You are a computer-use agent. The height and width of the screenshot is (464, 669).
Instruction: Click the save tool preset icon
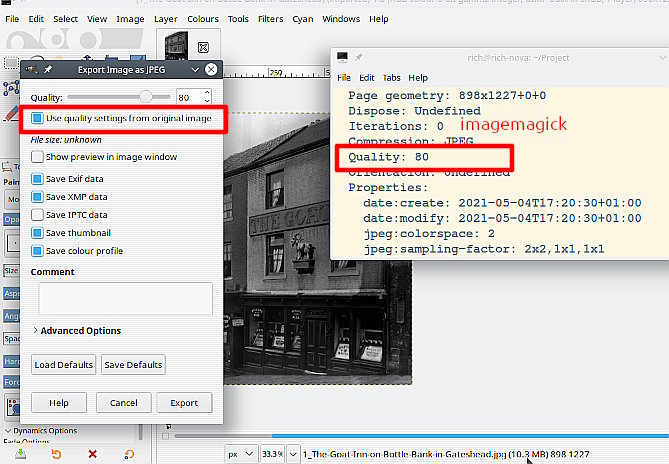(21, 453)
